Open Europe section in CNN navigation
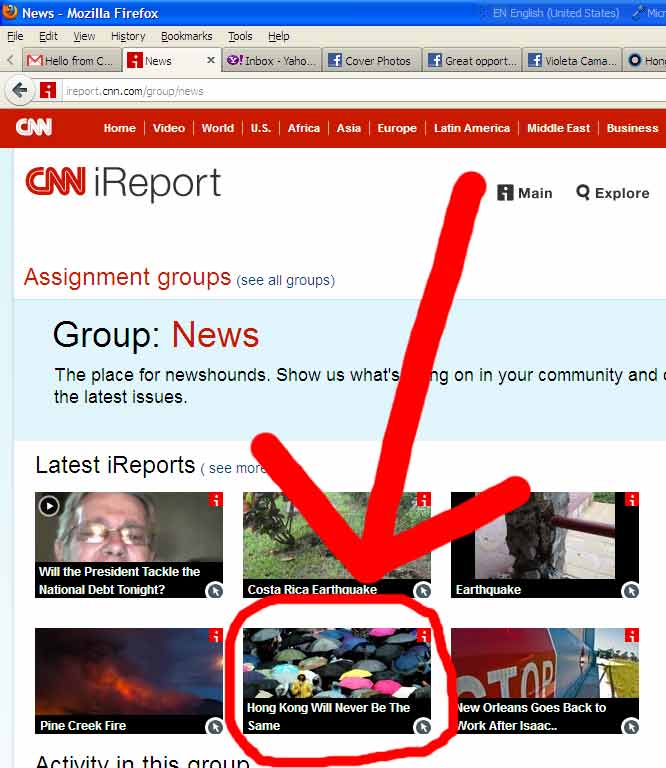Image resolution: width=666 pixels, height=768 pixels. click(x=397, y=128)
